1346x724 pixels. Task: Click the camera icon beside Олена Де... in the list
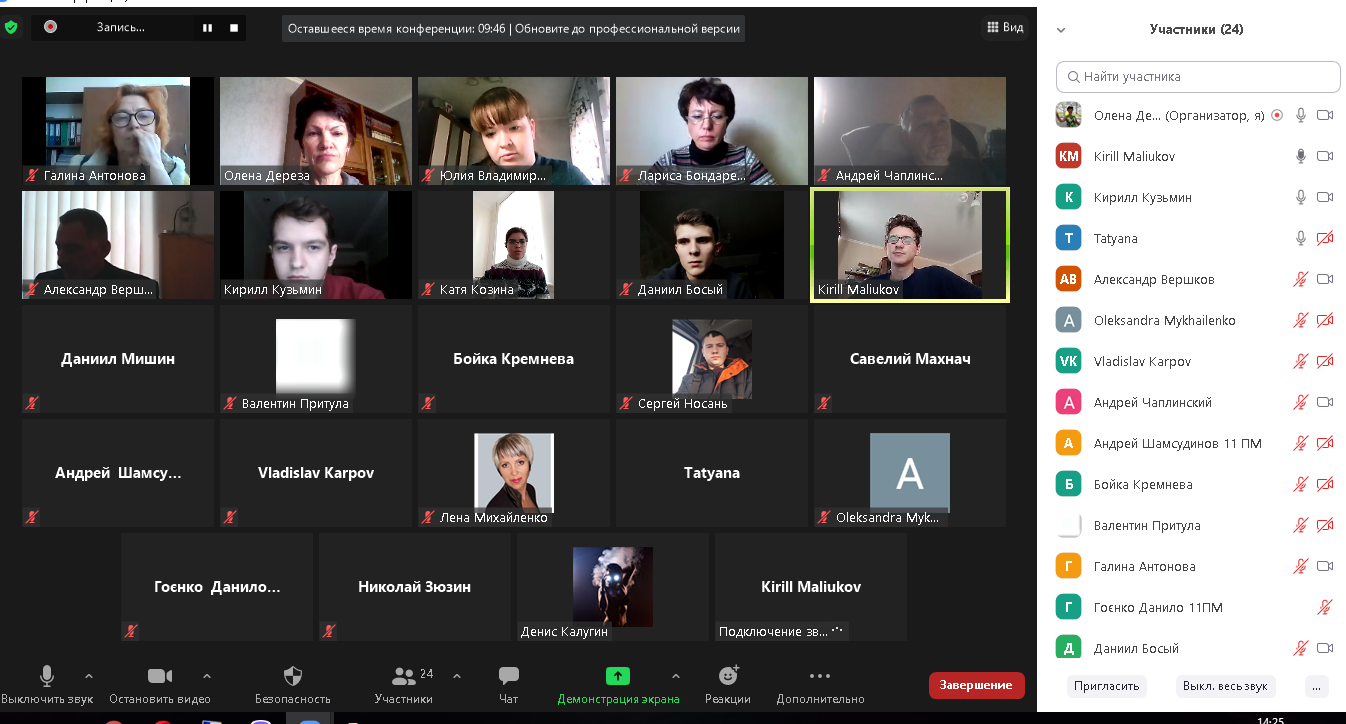1325,116
